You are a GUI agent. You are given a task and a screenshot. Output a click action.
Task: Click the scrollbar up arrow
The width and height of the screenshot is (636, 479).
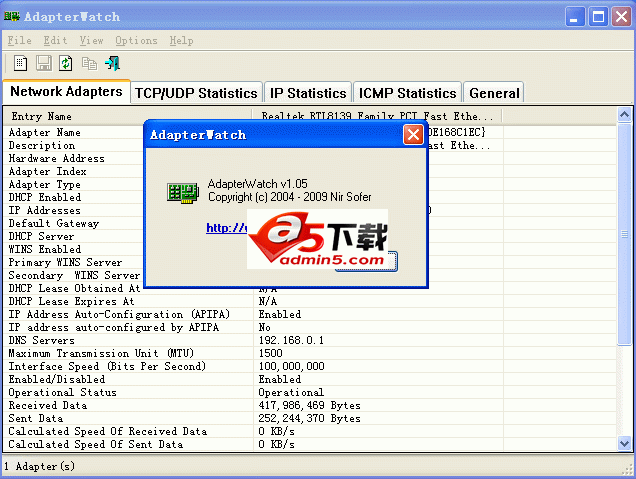(624, 114)
